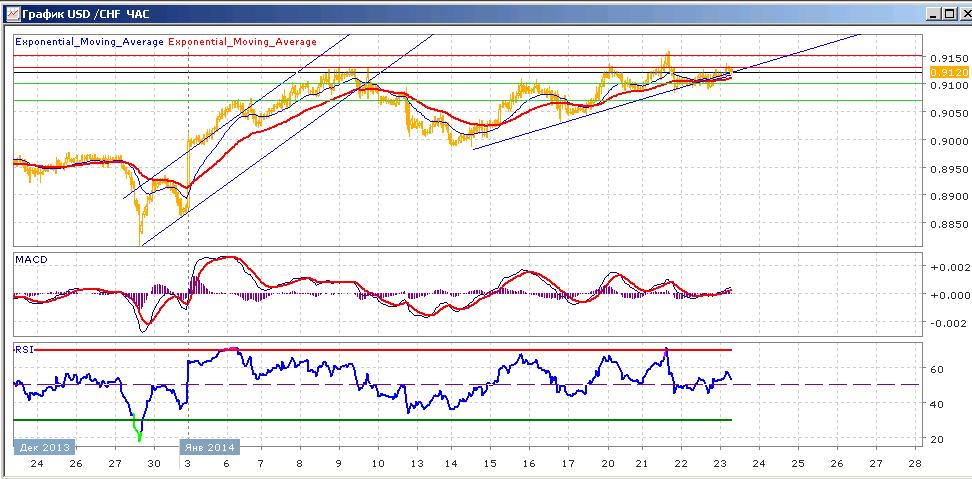Click date label 17 on time axis
Viewport: 972px width, 479px height.
pos(568,464)
